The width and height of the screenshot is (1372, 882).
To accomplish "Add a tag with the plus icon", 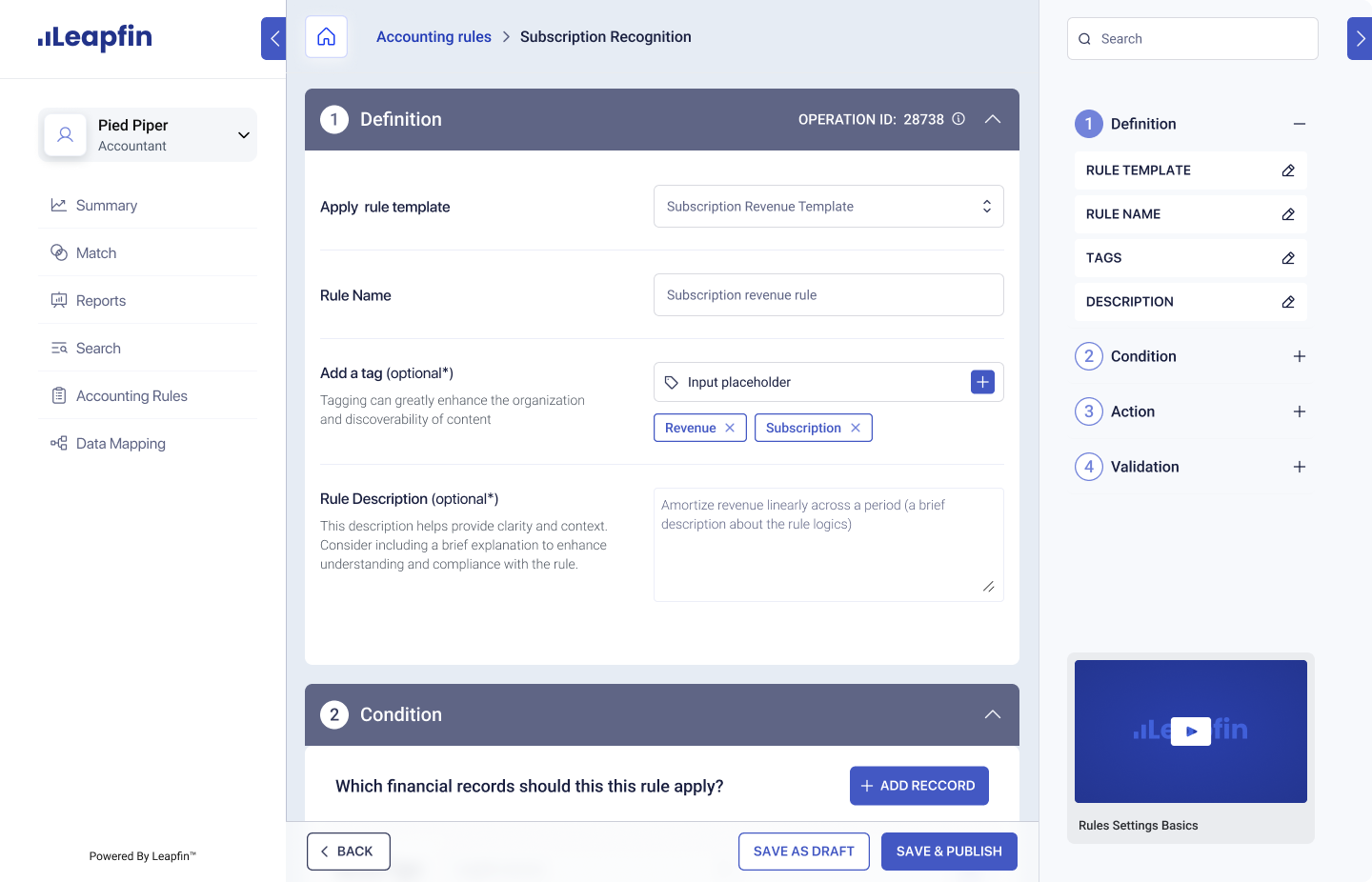I will click(x=982, y=381).
